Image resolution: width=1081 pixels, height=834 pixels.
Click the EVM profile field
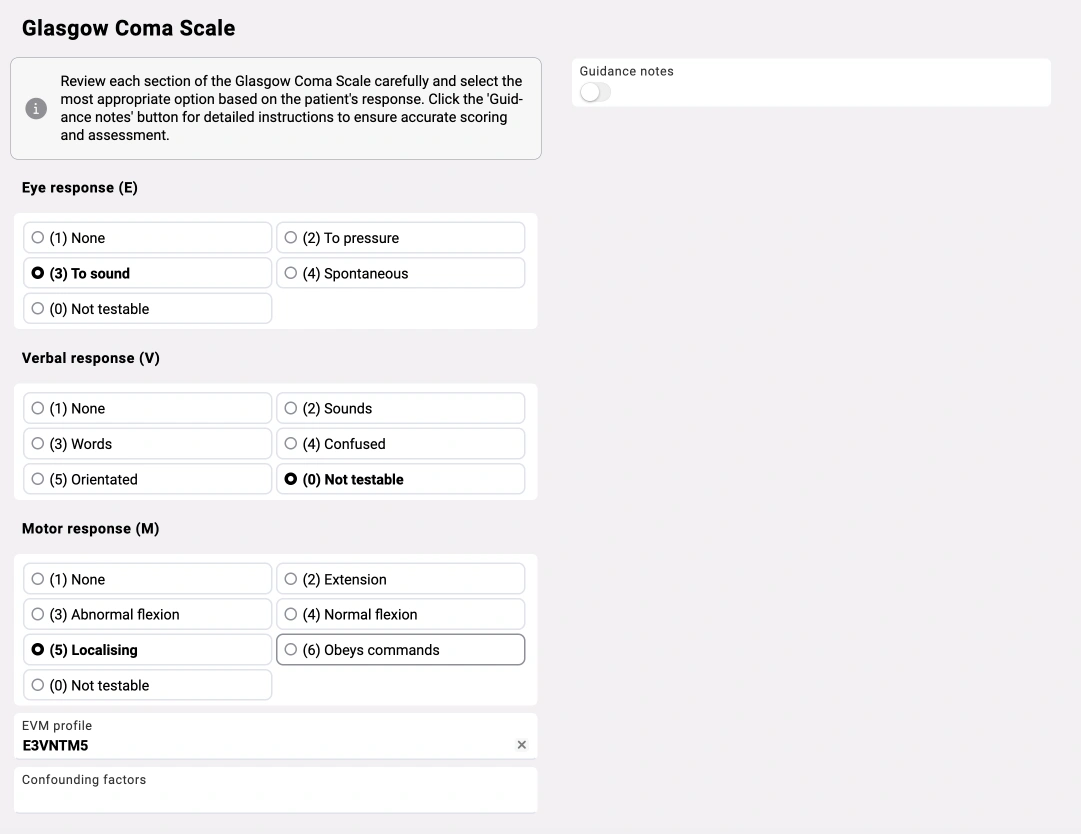pyautogui.click(x=260, y=745)
